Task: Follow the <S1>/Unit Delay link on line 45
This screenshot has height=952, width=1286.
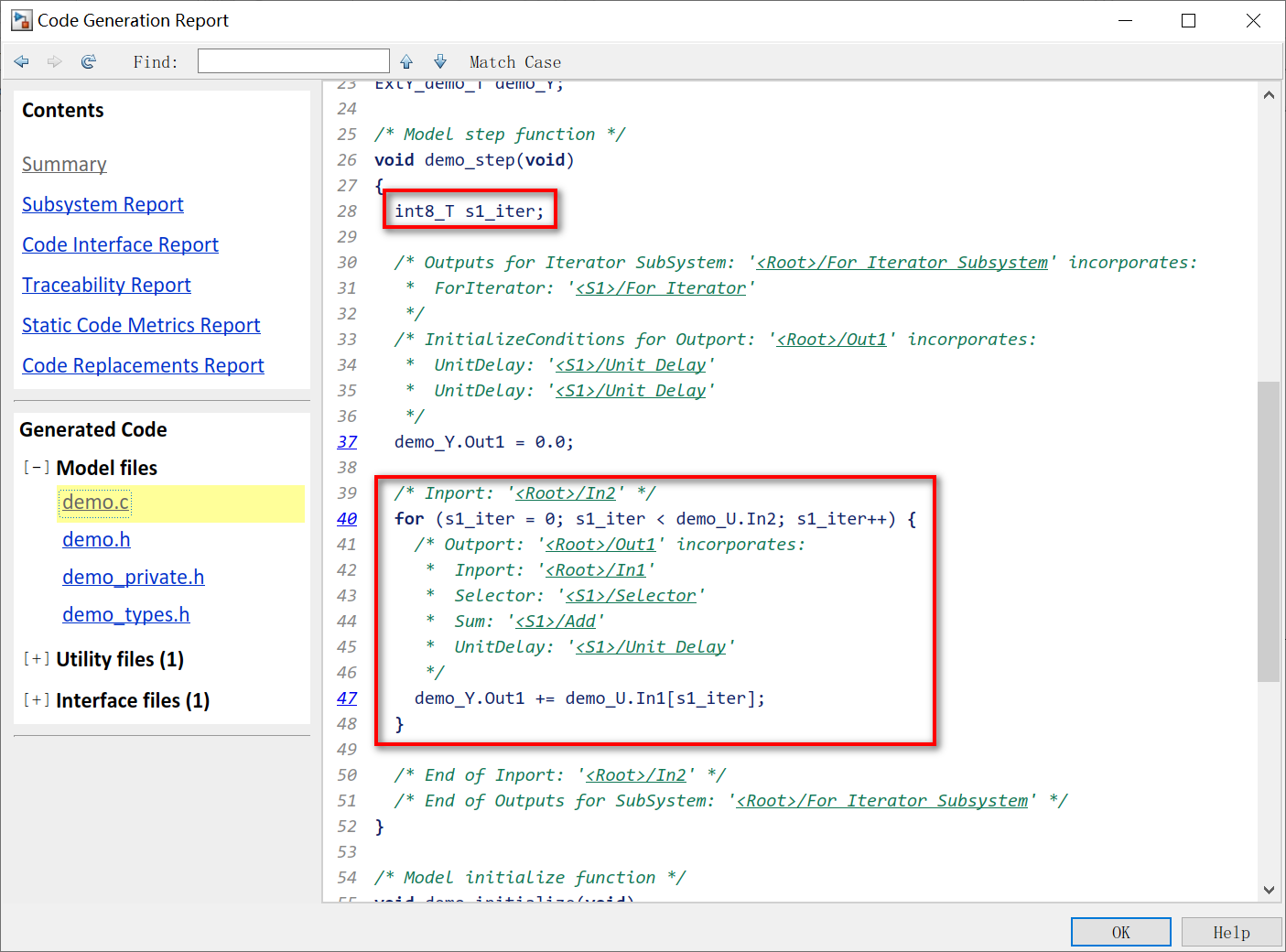Action: [x=651, y=647]
